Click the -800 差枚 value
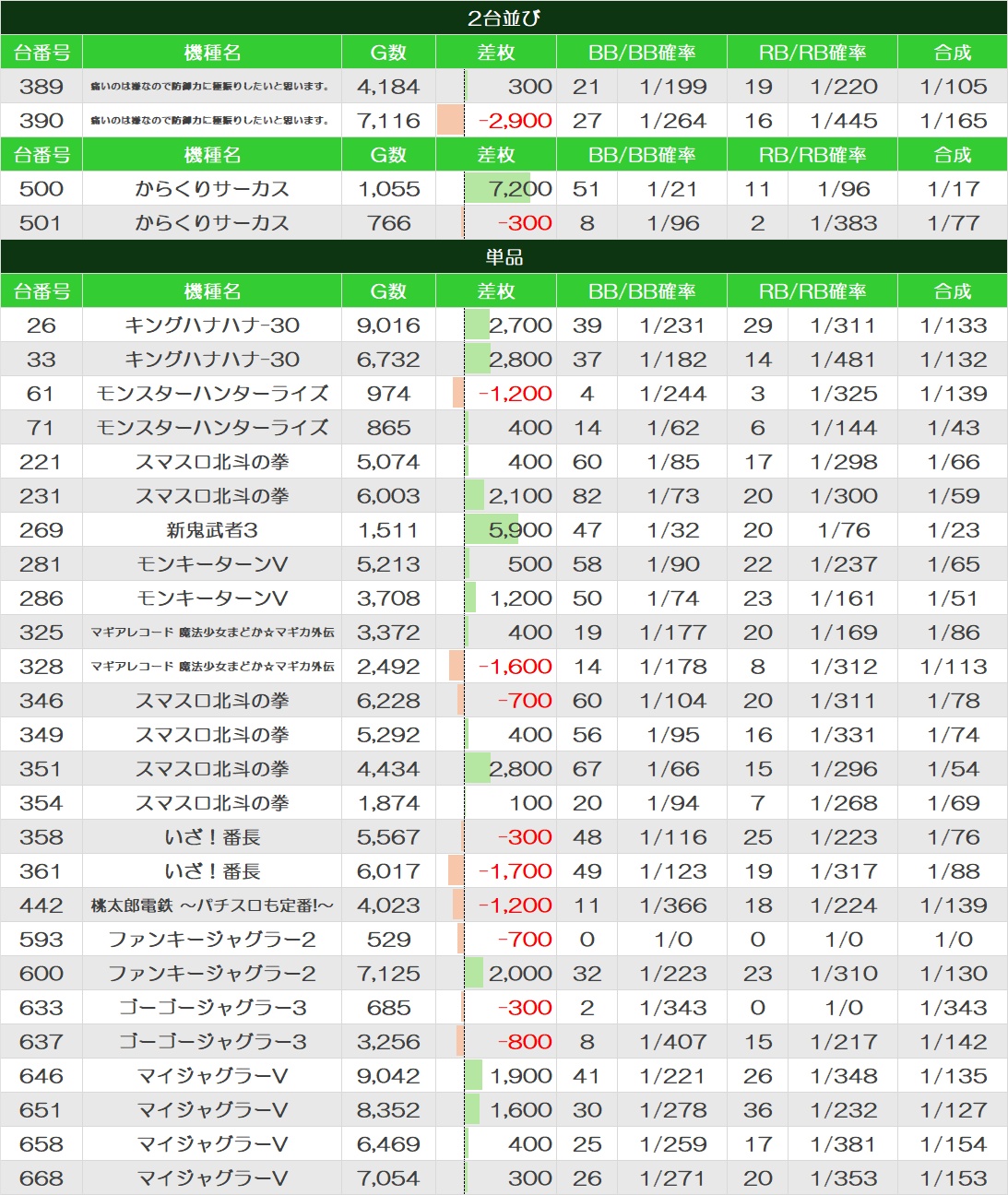Image resolution: width=1008 pixels, height=1195 pixels. 525,1042
